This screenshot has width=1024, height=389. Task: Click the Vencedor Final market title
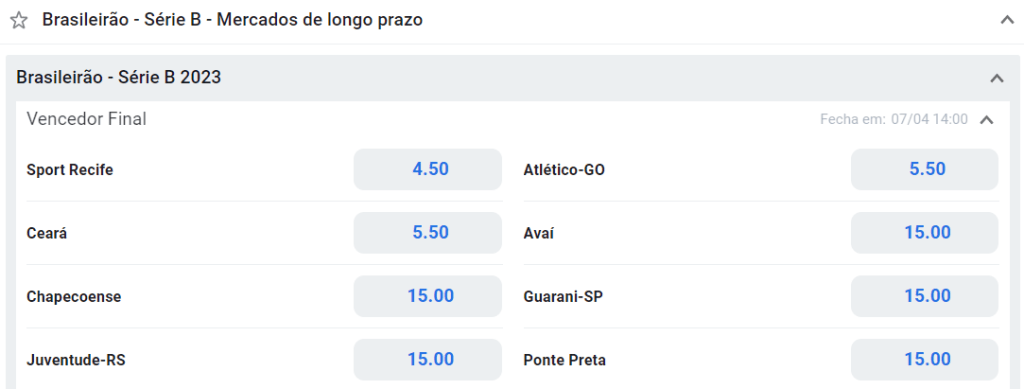[86, 119]
